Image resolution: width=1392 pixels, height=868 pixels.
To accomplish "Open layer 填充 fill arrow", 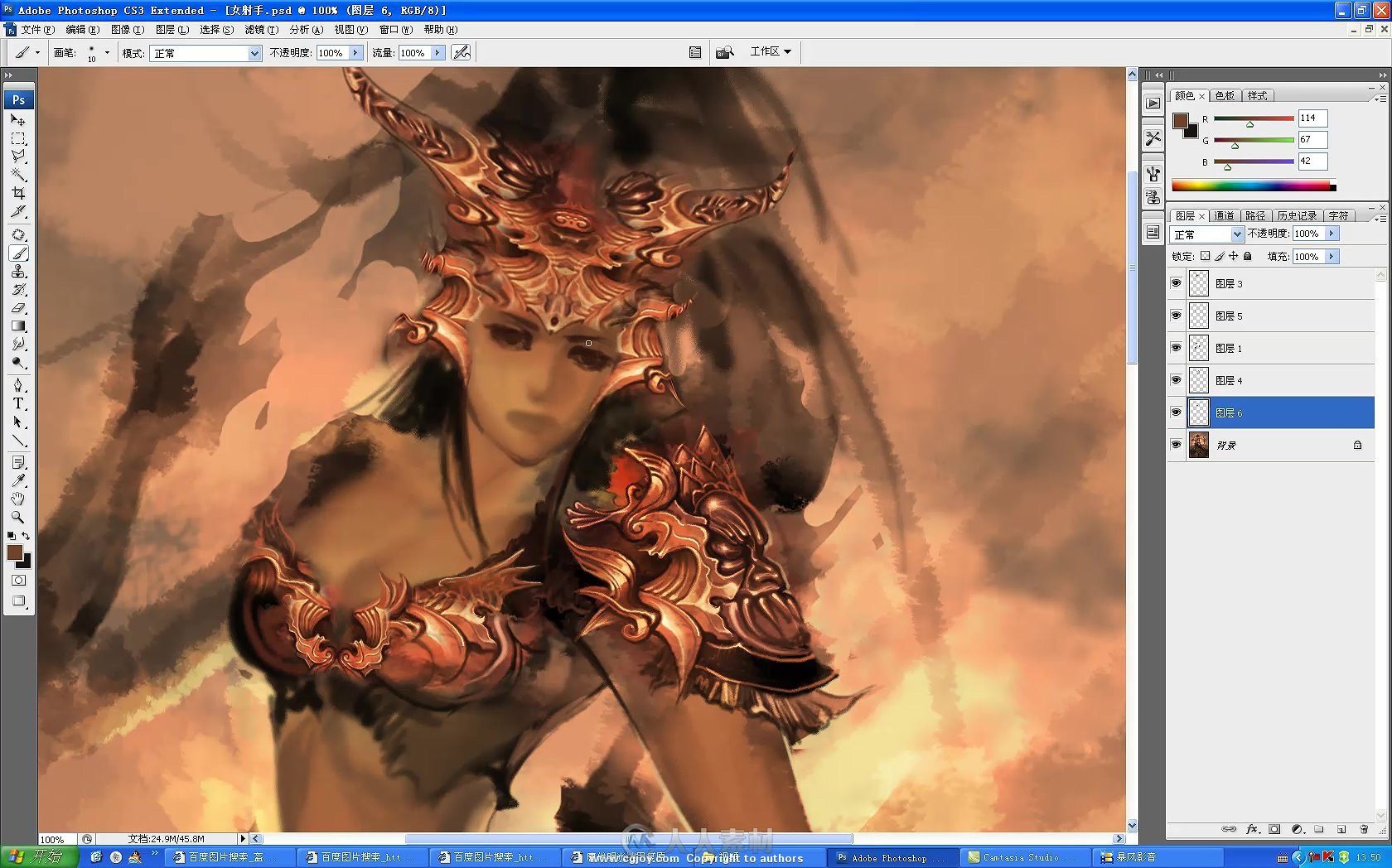I will point(1332,256).
